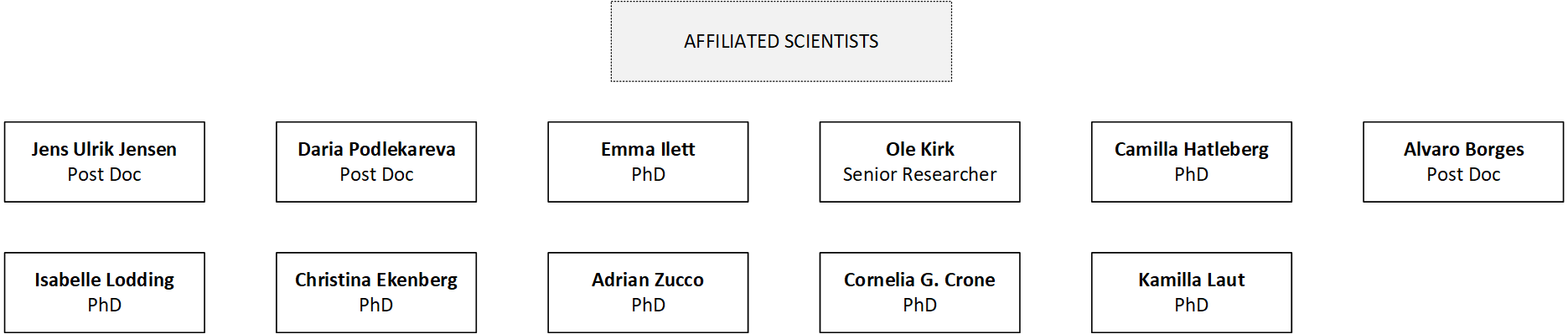Select the Emma Ilett PhD box
The image size is (1568, 334).
pos(648,162)
